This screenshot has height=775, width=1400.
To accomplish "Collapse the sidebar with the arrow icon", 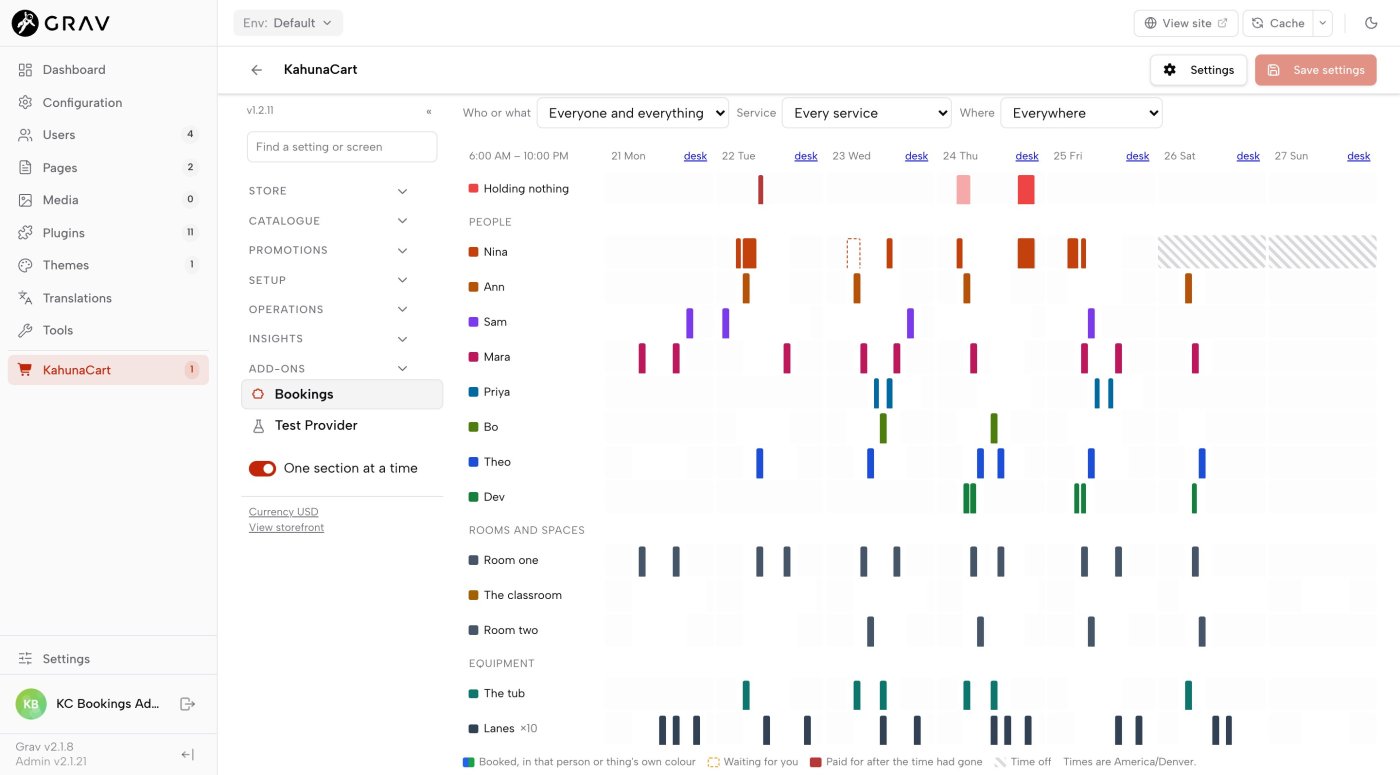I will (187, 755).
